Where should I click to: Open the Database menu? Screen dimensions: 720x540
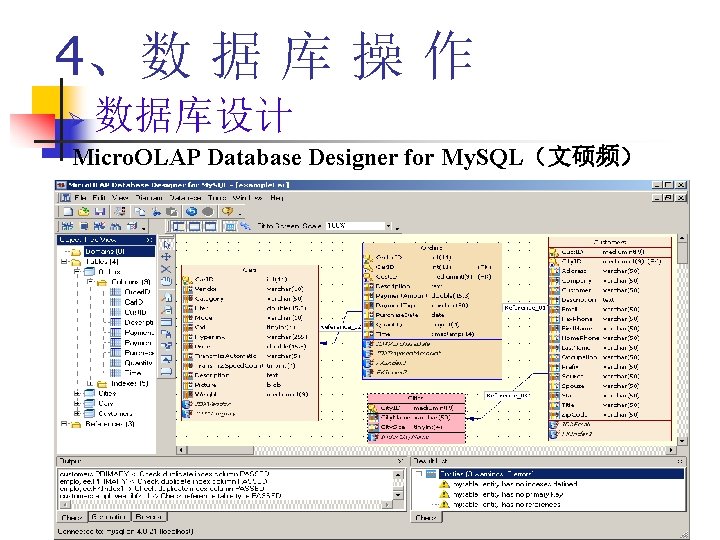186,198
